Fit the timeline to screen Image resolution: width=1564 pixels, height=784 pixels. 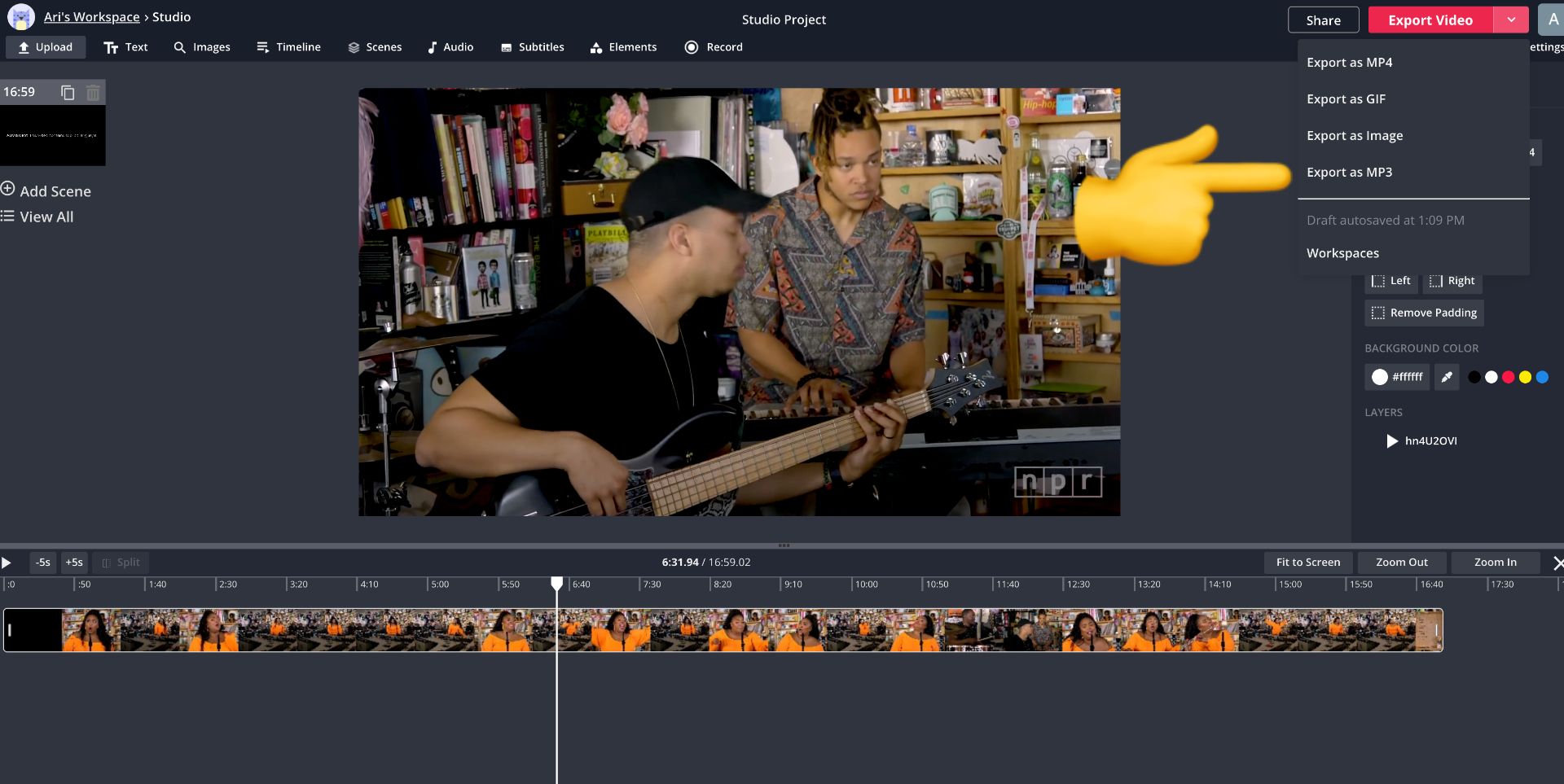click(x=1307, y=562)
